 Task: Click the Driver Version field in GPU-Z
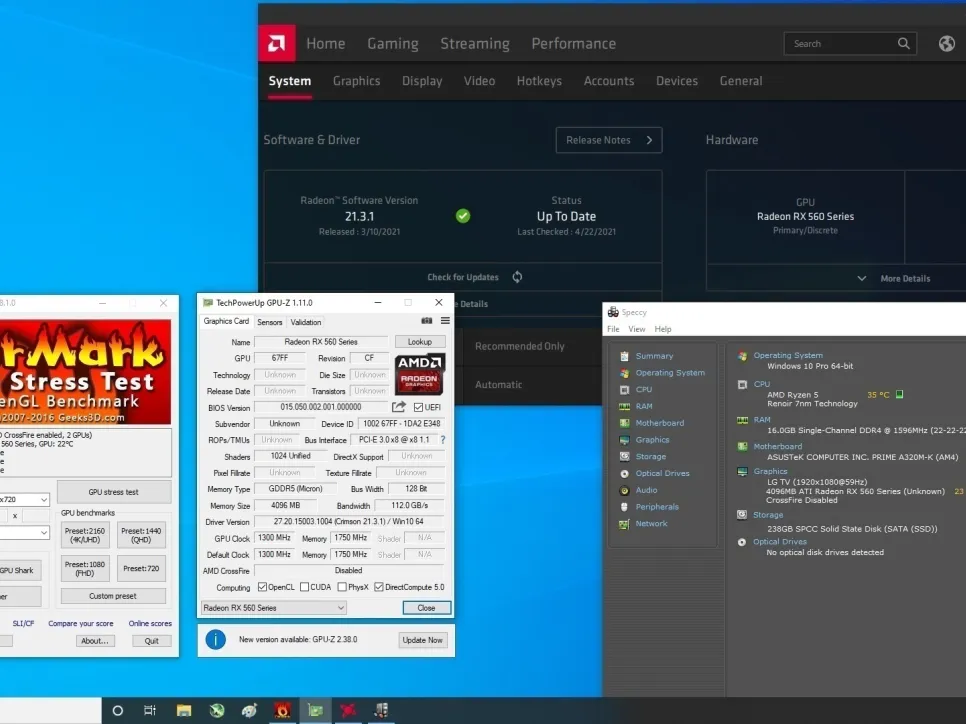(349, 521)
